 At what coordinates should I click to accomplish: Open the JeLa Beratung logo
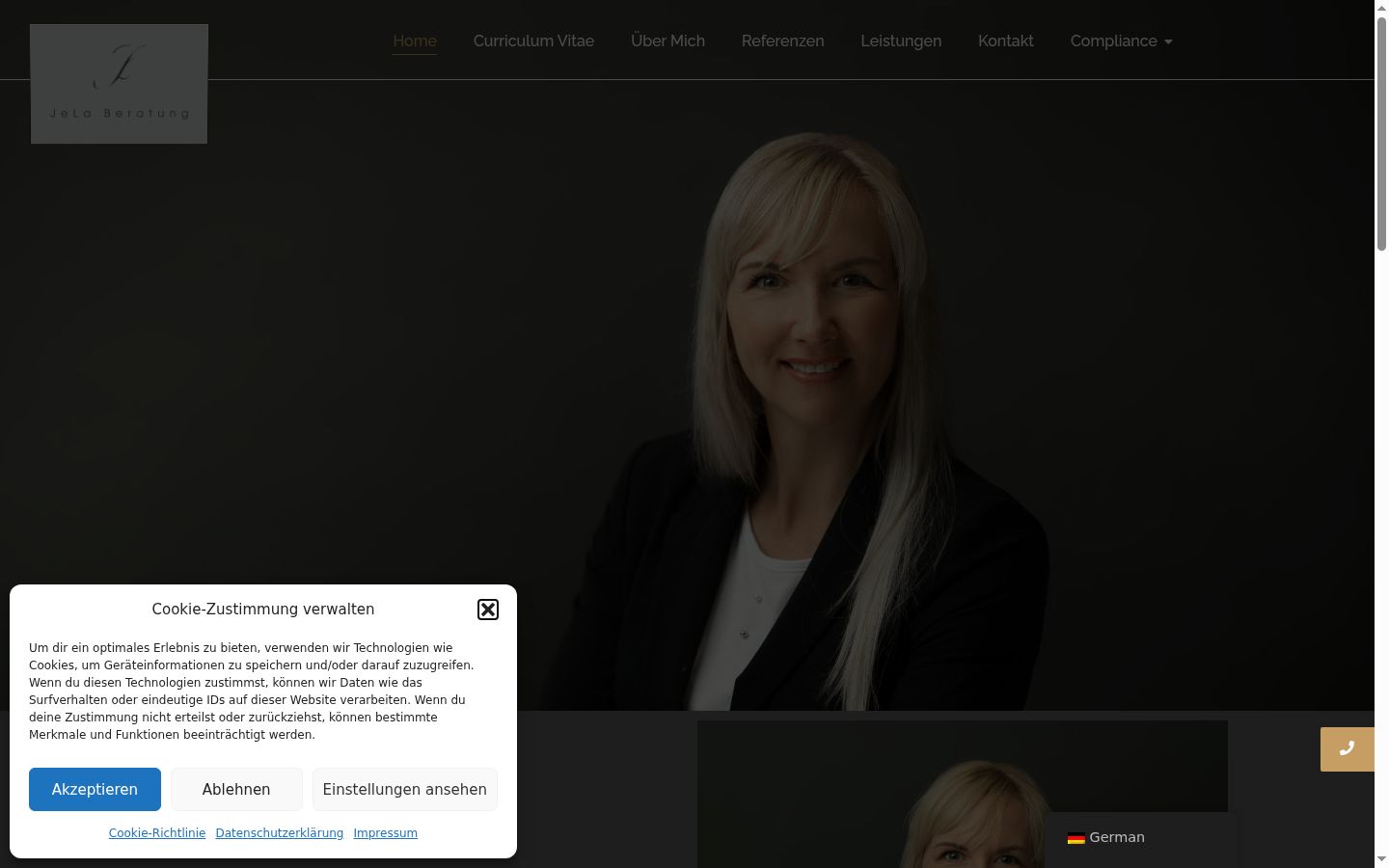pos(119,84)
